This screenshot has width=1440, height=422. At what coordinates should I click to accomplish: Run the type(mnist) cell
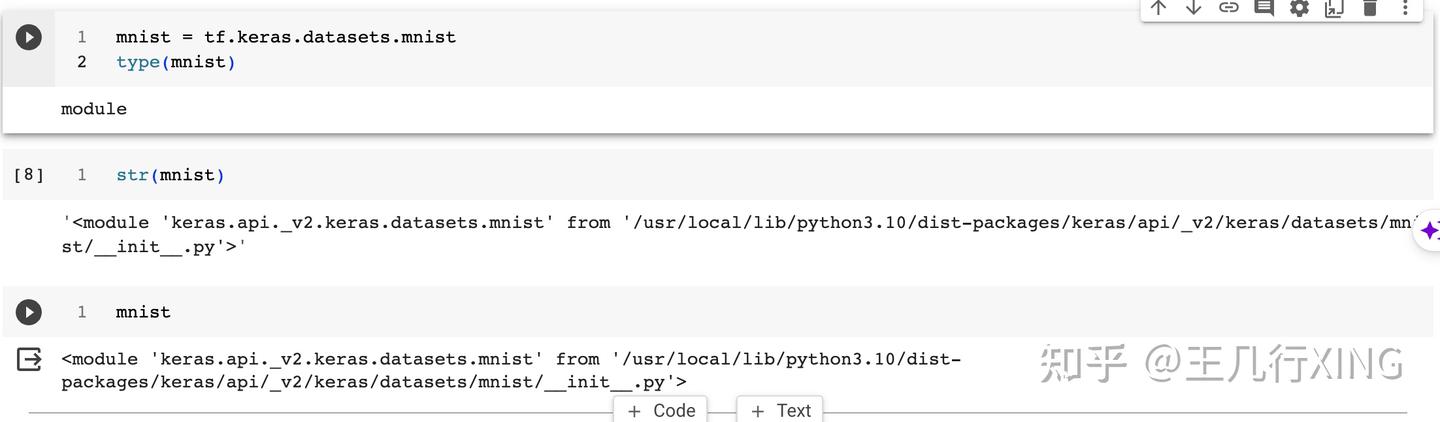(x=29, y=38)
